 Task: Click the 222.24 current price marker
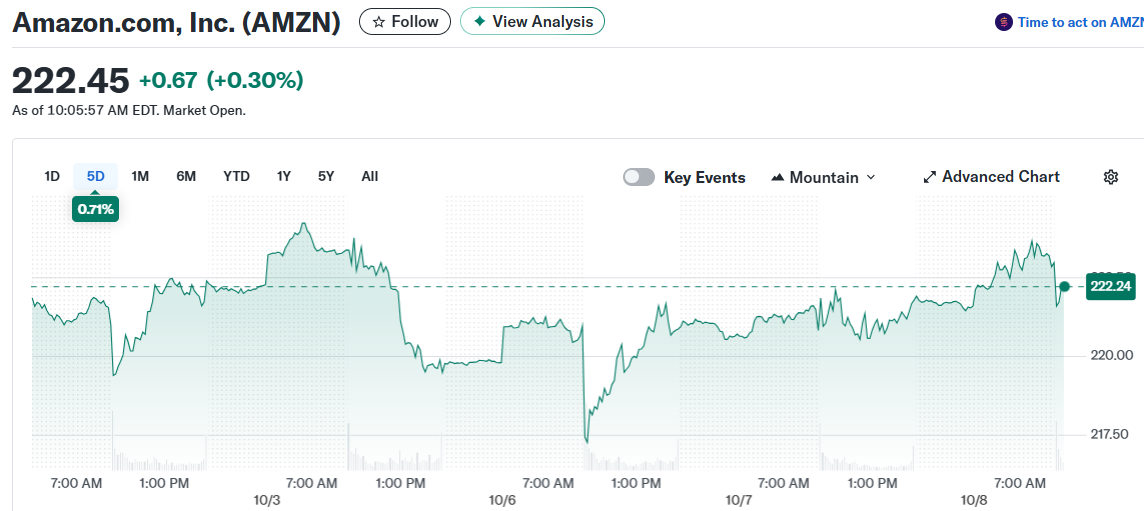tap(1111, 287)
